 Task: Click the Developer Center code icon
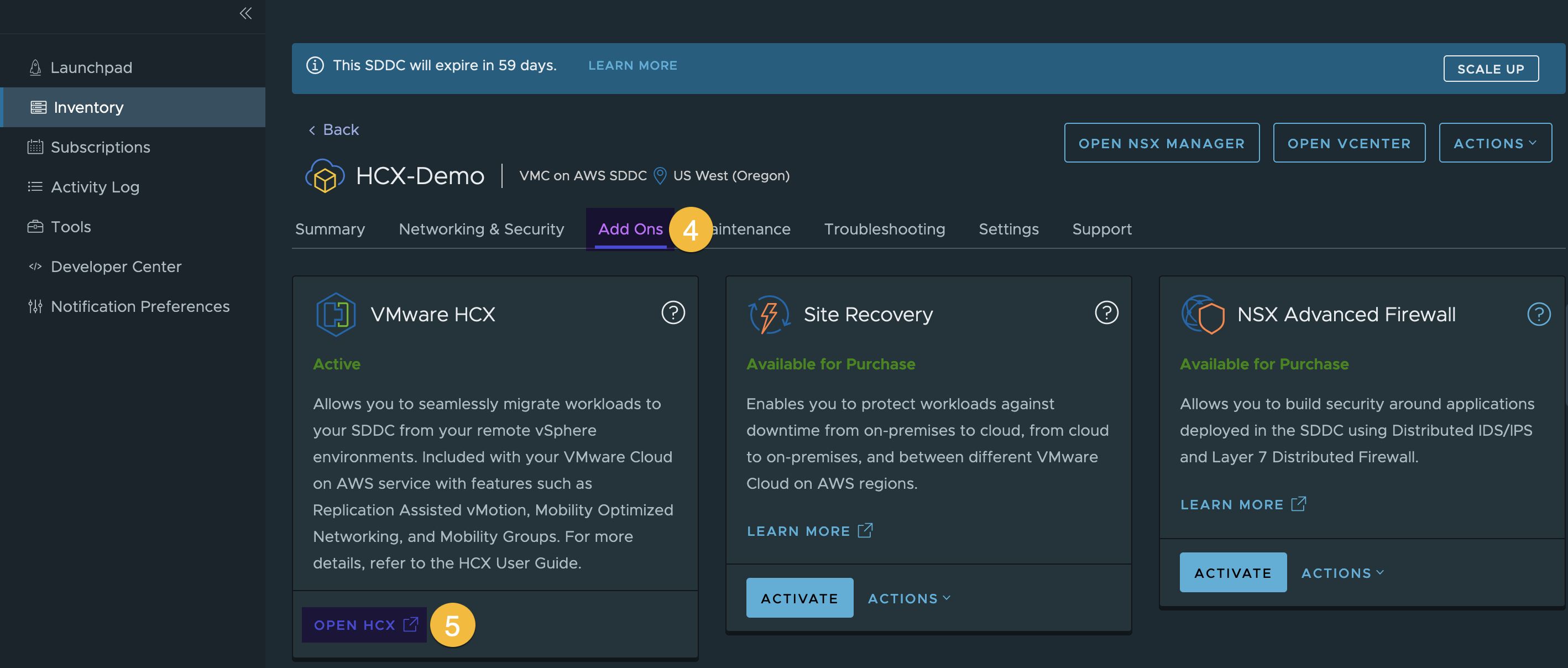[x=35, y=266]
